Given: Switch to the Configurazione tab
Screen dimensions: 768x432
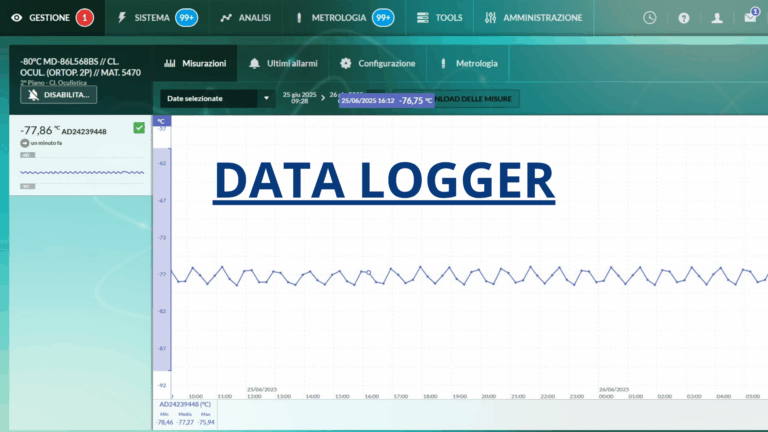Looking at the screenshot, I should point(377,63).
